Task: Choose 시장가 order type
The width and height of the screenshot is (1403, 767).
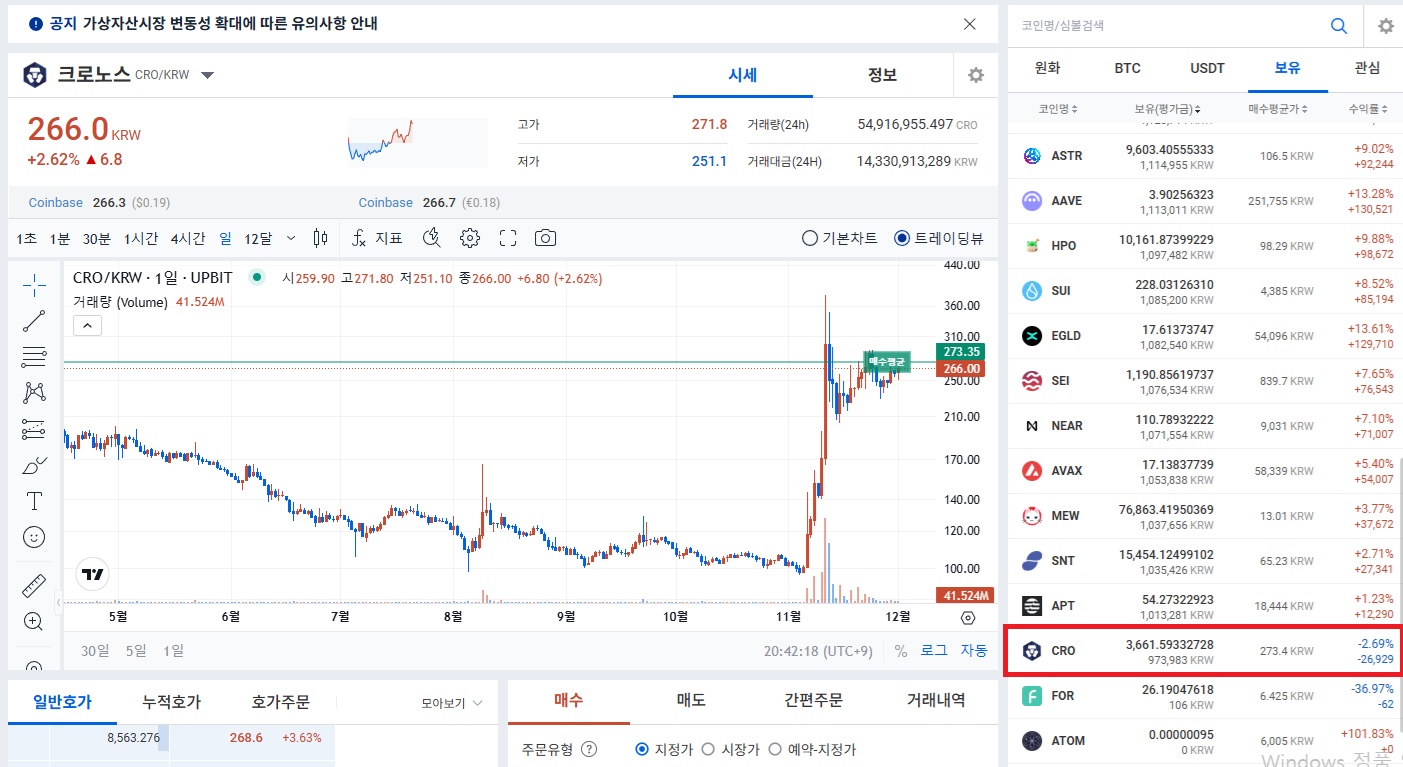Action: pos(730,749)
